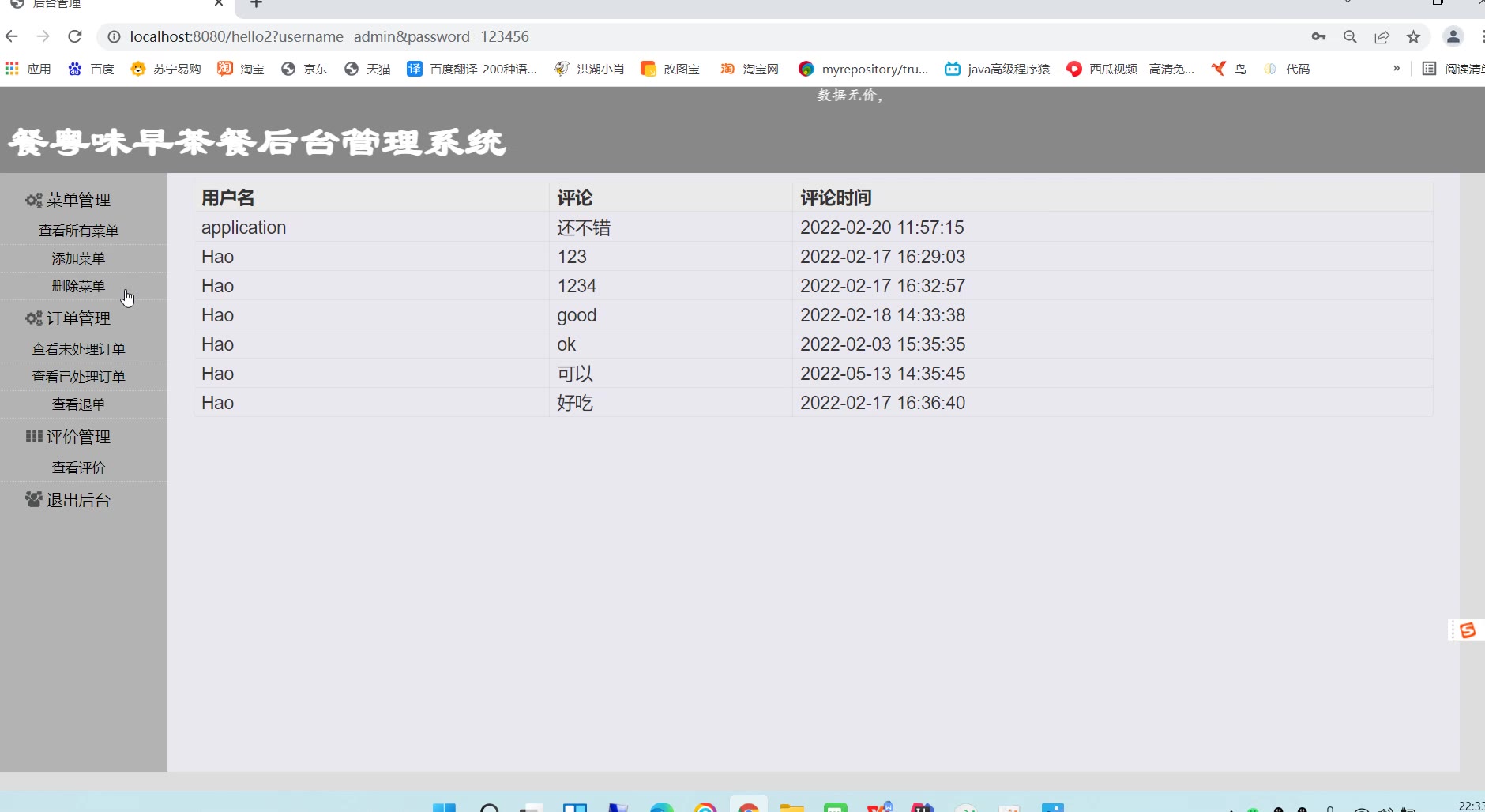Select timestamp 2022-02-03 15:35:35

click(882, 344)
